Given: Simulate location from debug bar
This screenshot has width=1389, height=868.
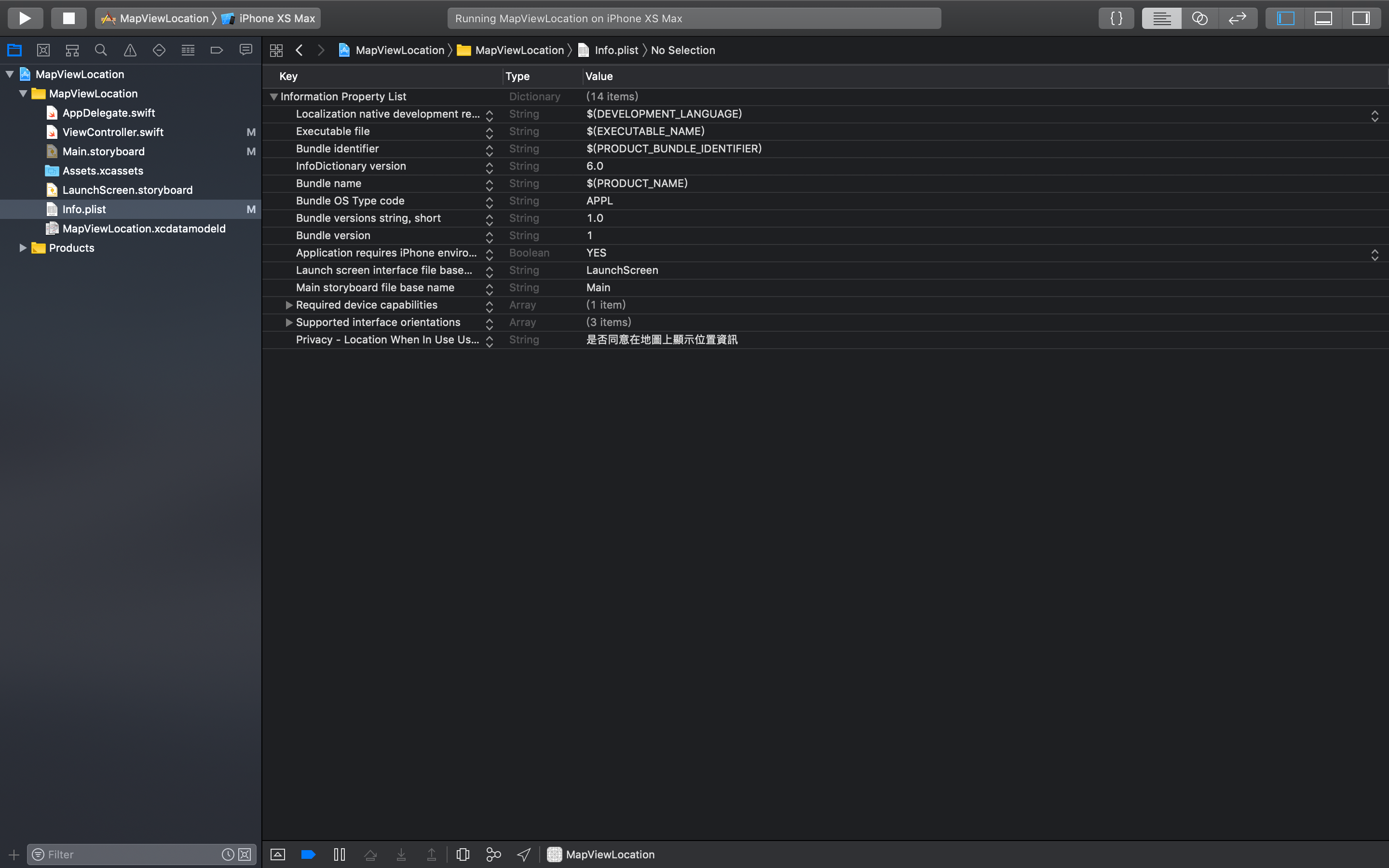Looking at the screenshot, I should click(x=524, y=855).
